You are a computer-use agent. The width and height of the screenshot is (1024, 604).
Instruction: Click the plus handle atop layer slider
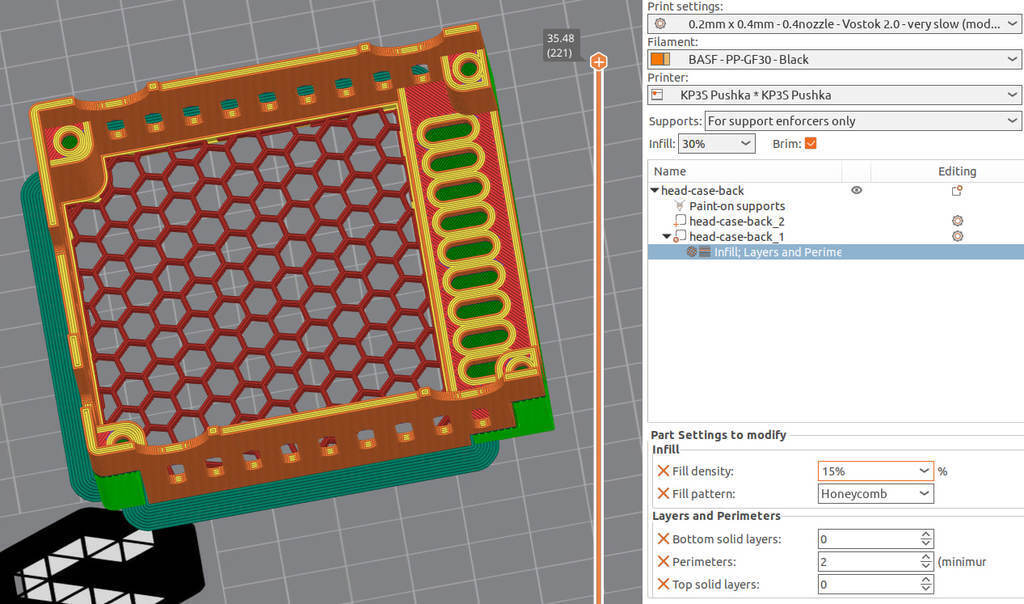(598, 62)
